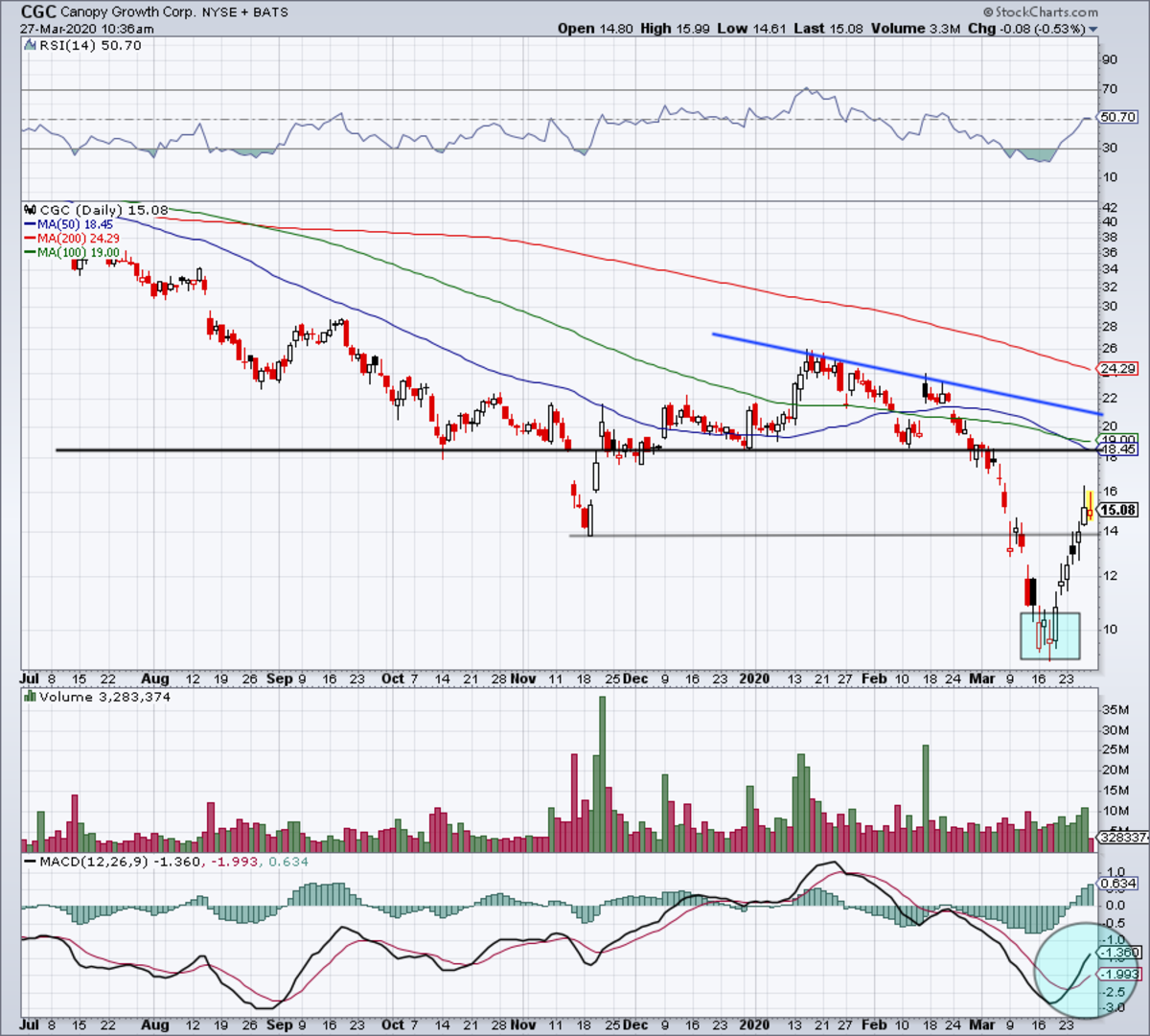Click the red 24.29 price-axis tag

tap(1116, 369)
